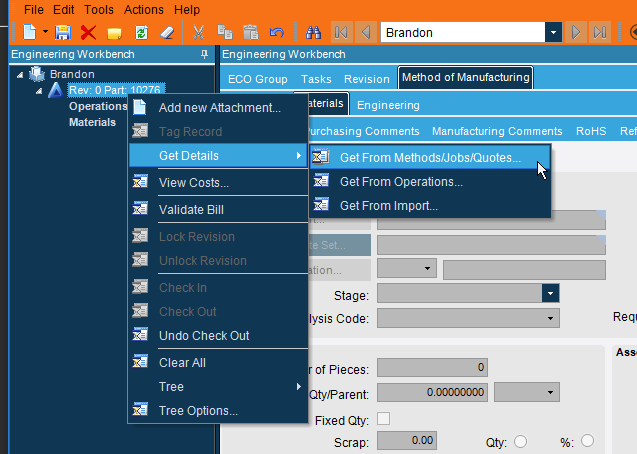Select Operations in the tree
The height and width of the screenshot is (454, 637).
pos(98,106)
